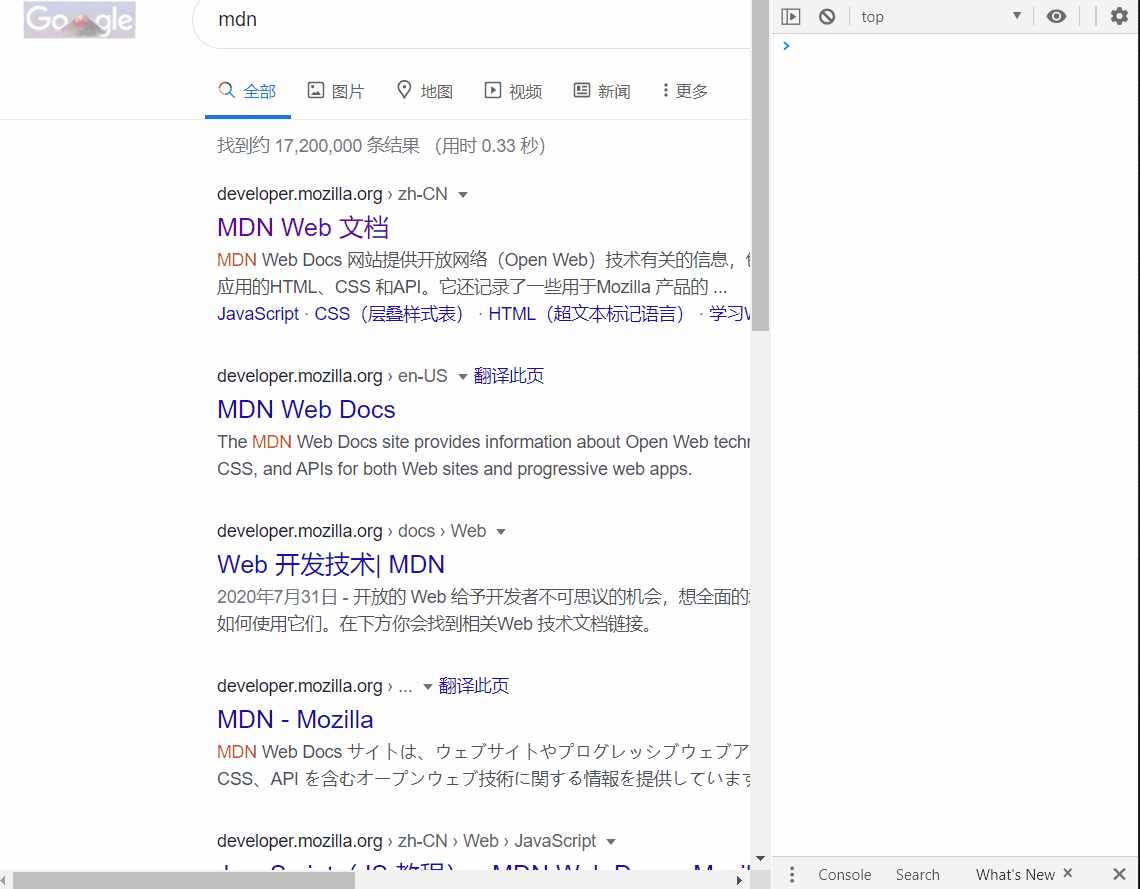Click the horizontal scrollbar thumb of the page

(184, 880)
